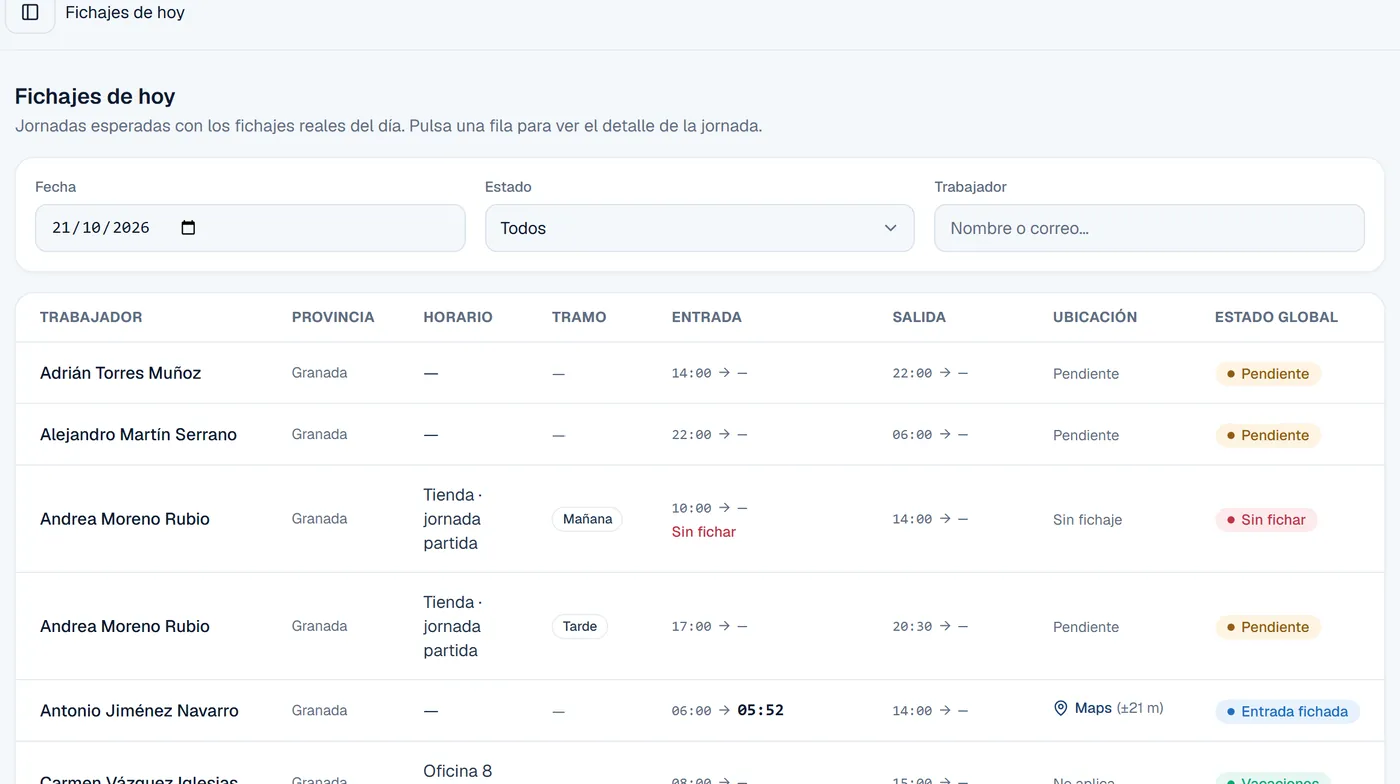Click the Maps pin icon for Antonio Jiménez

click(1061, 708)
